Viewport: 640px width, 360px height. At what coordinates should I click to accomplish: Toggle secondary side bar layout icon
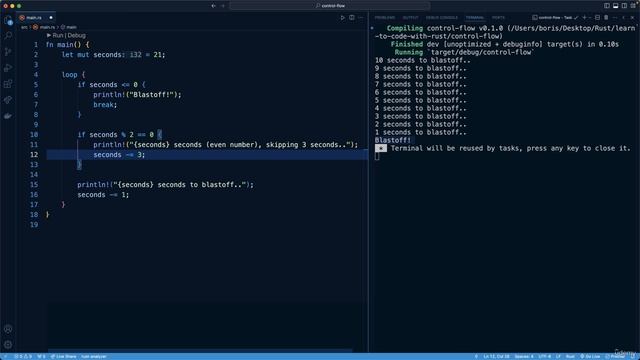click(x=624, y=6)
